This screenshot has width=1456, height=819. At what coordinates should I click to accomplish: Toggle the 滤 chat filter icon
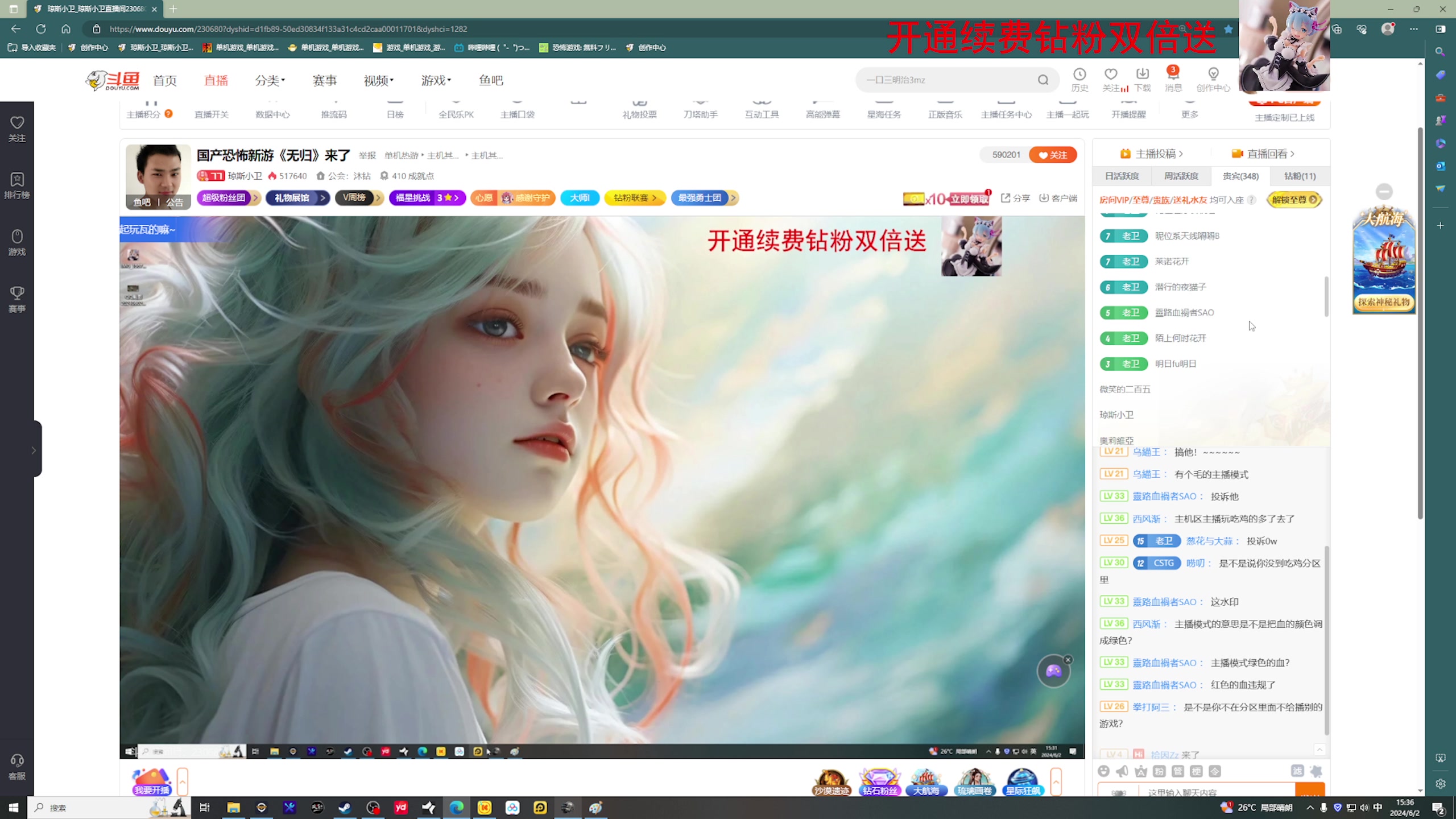click(1297, 771)
